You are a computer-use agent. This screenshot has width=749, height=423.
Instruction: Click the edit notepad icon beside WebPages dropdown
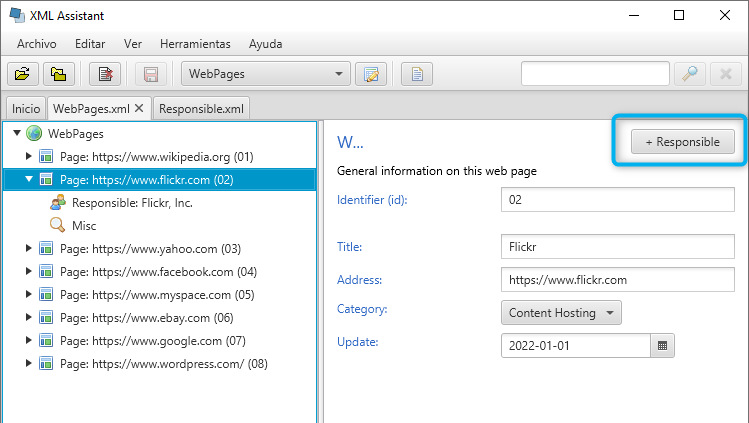click(372, 74)
